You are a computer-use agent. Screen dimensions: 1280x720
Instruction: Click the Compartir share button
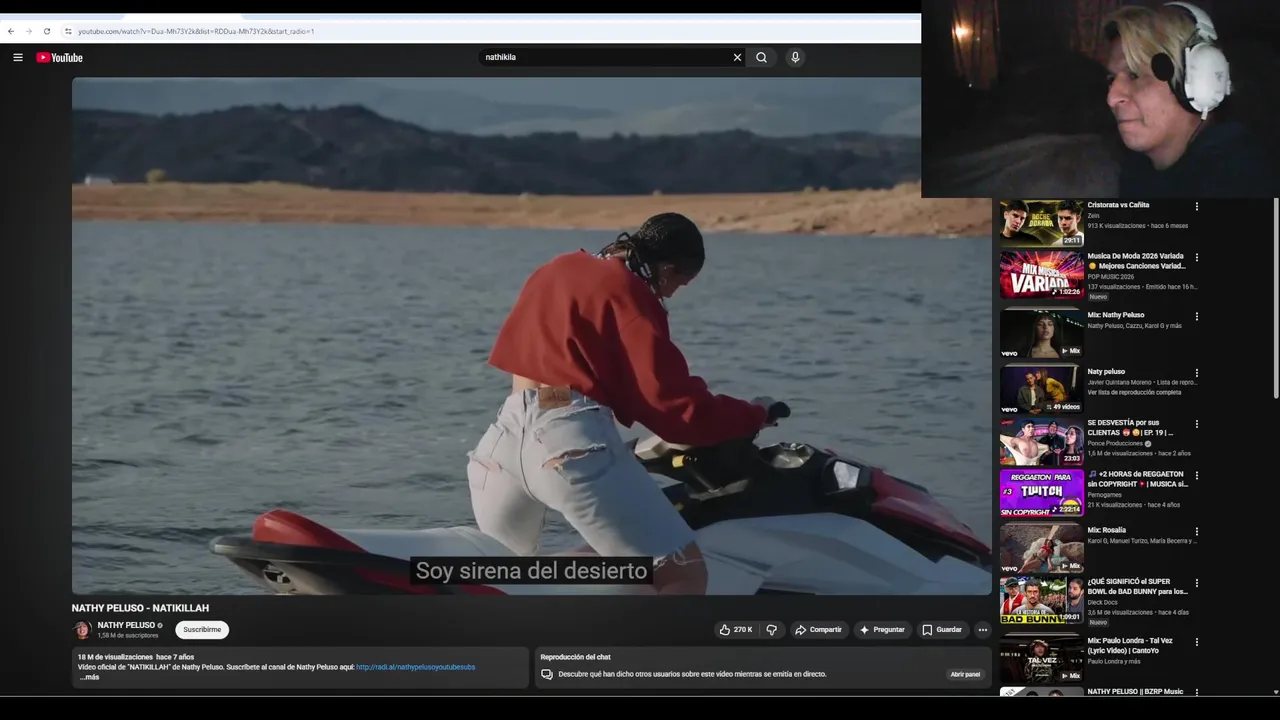pyautogui.click(x=818, y=630)
